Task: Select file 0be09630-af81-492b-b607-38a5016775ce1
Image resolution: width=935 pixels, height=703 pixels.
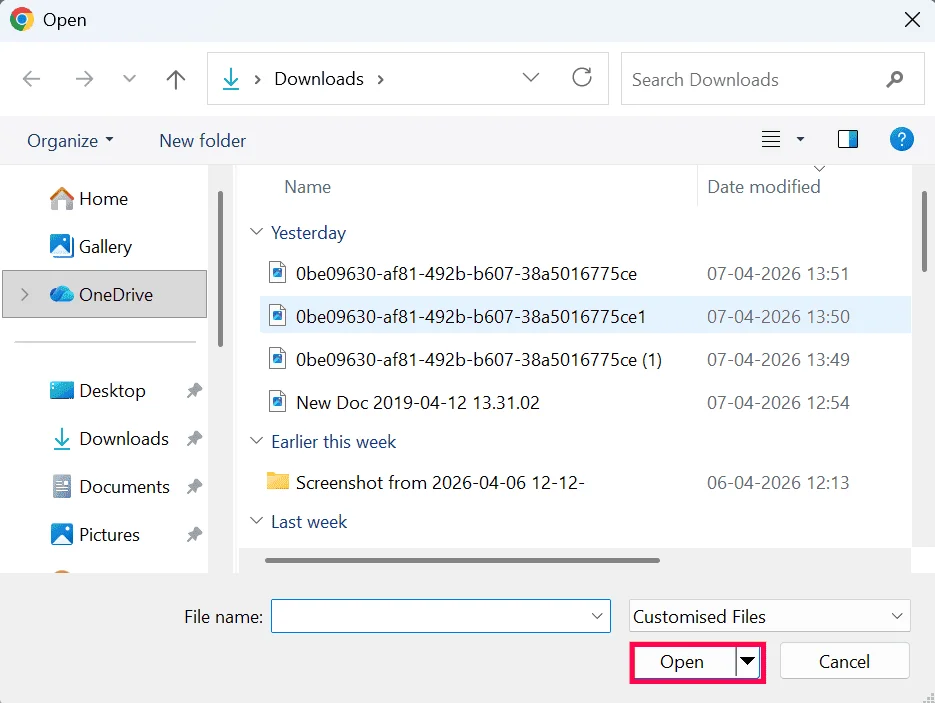Action: click(470, 317)
